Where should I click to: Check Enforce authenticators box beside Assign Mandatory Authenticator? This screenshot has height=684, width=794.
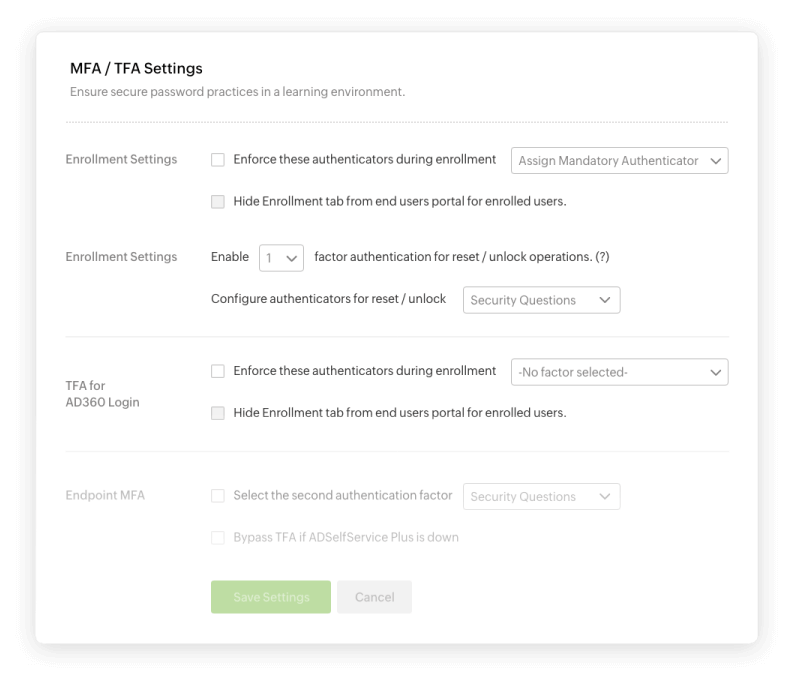pyautogui.click(x=218, y=160)
